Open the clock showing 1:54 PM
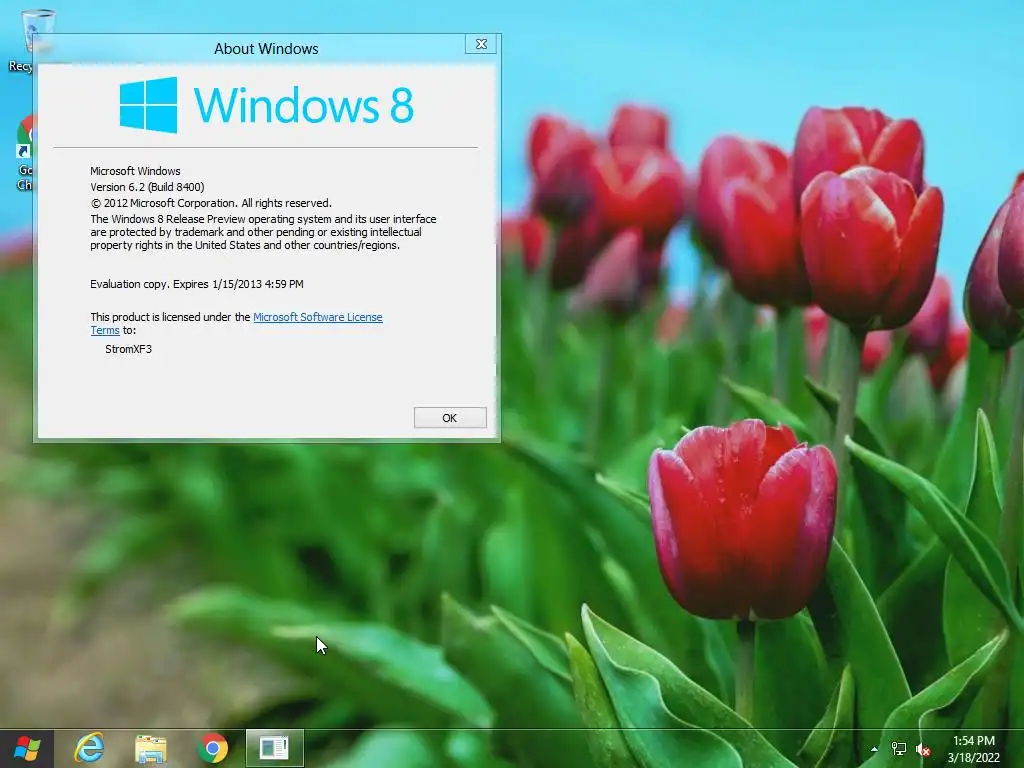Viewport: 1024px width, 768px height. coord(974,749)
